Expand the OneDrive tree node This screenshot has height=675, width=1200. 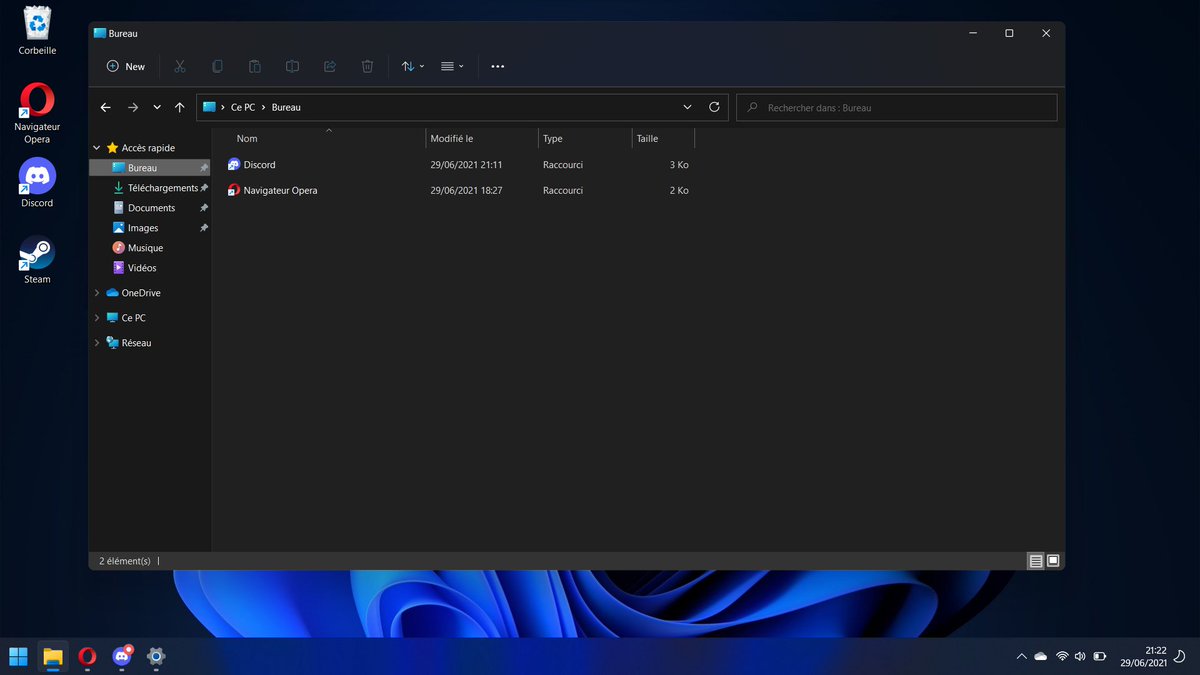click(x=97, y=293)
